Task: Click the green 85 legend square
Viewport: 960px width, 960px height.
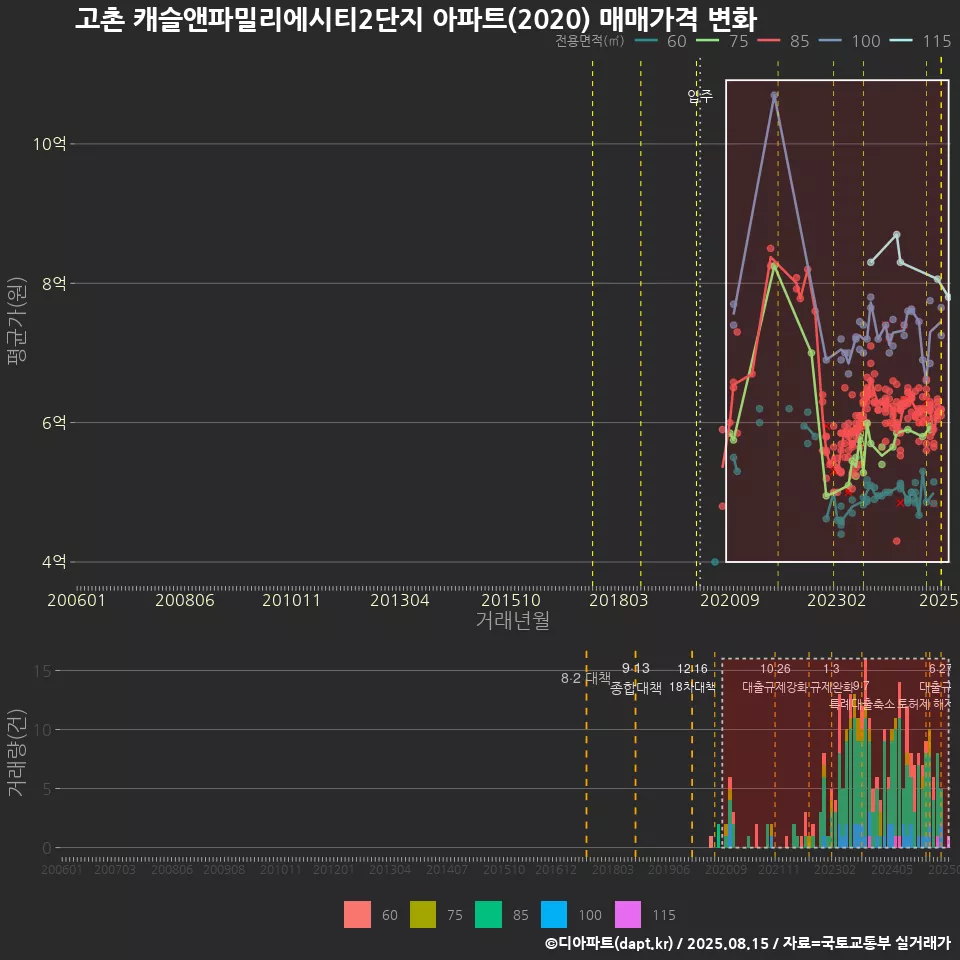Action: click(488, 915)
